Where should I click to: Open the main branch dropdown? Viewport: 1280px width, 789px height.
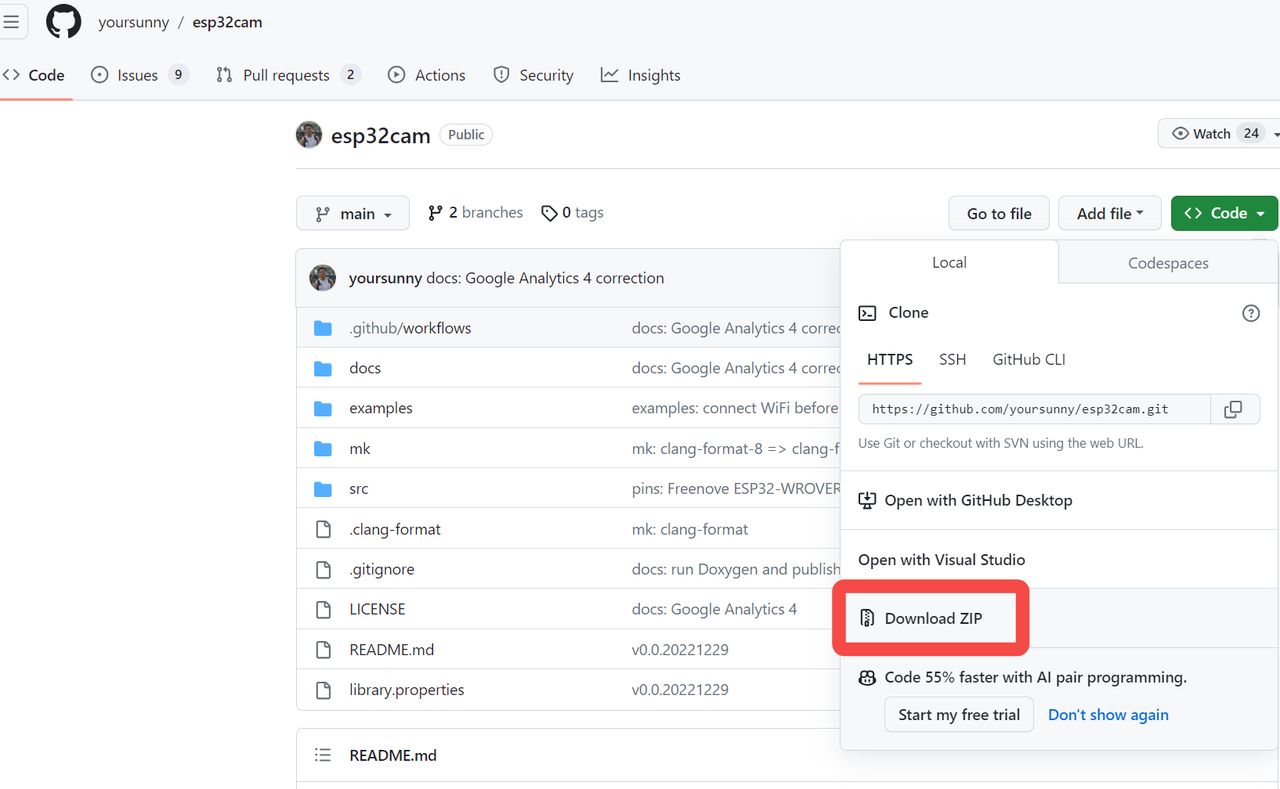(353, 214)
